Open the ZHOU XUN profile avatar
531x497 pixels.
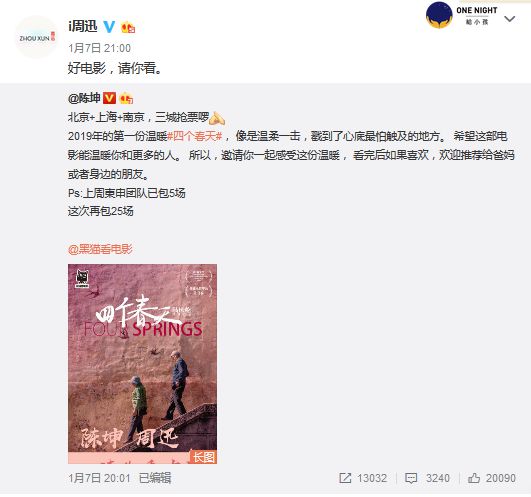click(x=36, y=37)
